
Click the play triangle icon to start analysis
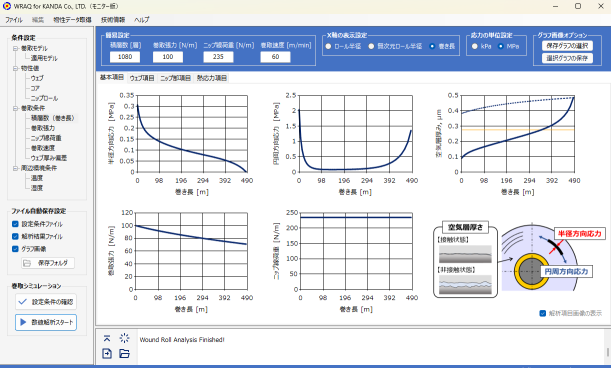23,322
